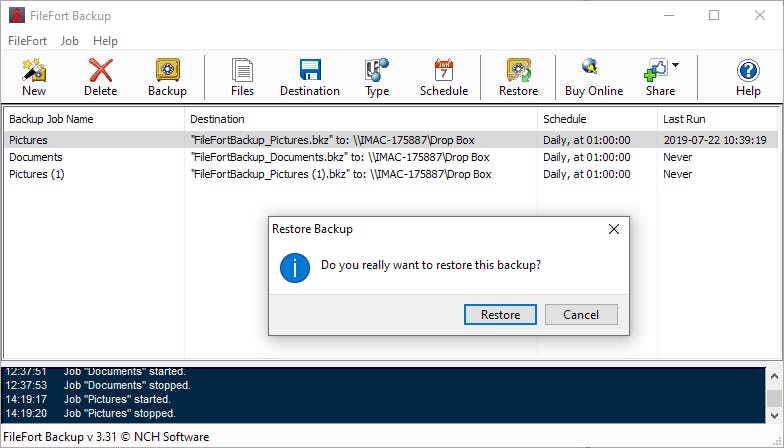Click the log scrollbar down arrow
784x448 pixels.
[774, 415]
